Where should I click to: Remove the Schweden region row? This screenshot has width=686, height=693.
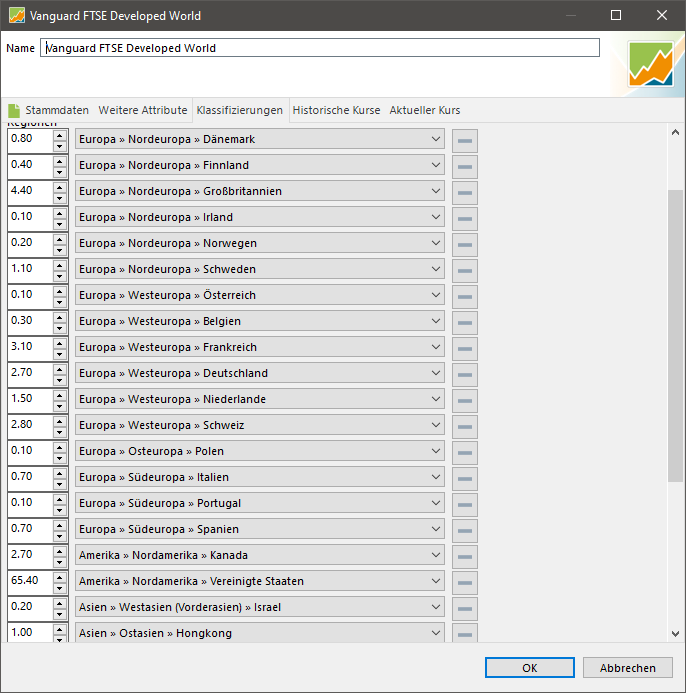[465, 271]
